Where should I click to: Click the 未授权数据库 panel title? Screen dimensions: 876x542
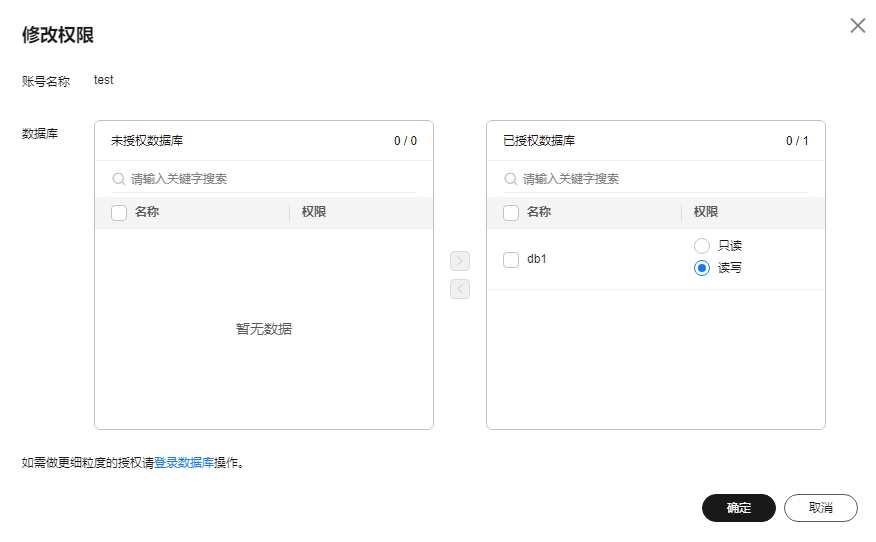pos(147,141)
